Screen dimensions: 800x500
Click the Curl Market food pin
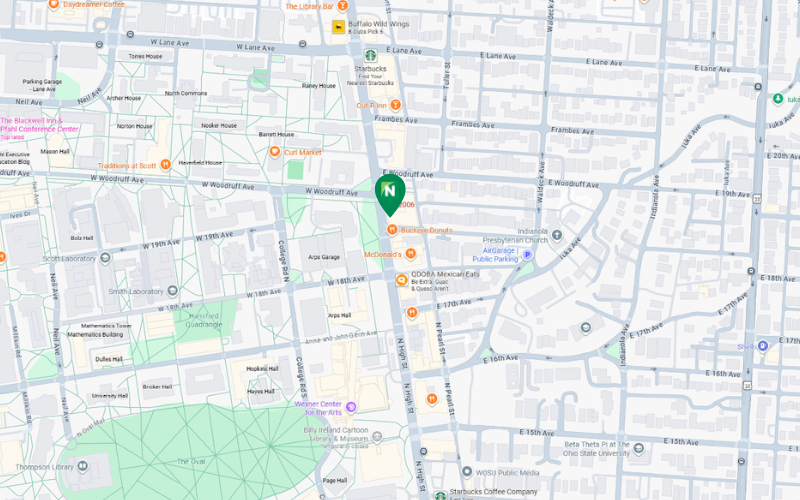pos(274,152)
